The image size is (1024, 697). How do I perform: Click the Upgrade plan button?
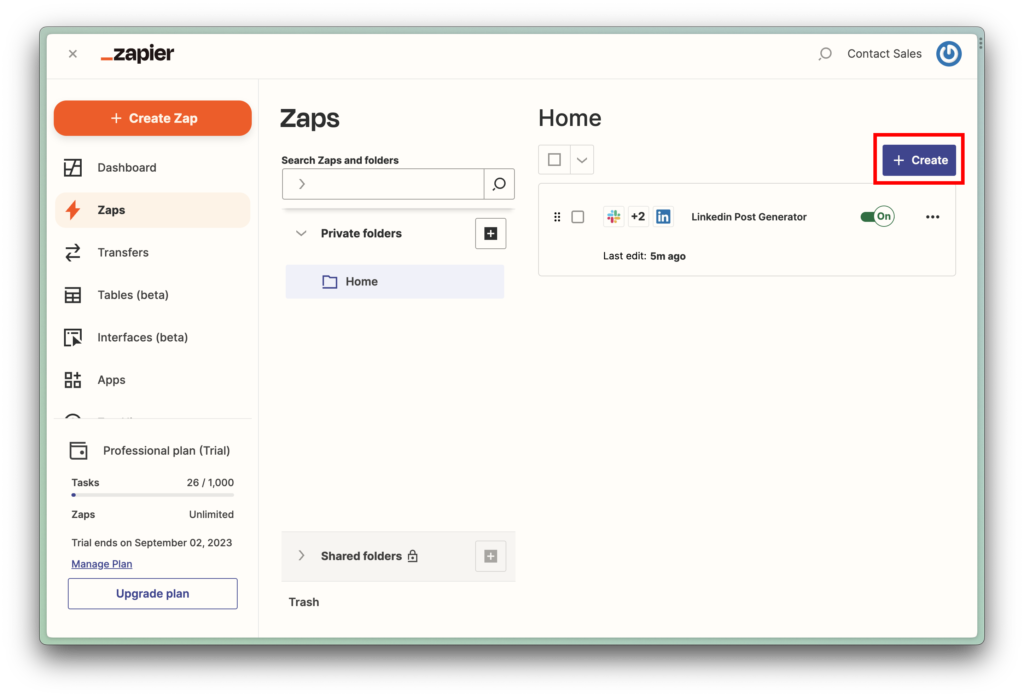[x=153, y=594]
